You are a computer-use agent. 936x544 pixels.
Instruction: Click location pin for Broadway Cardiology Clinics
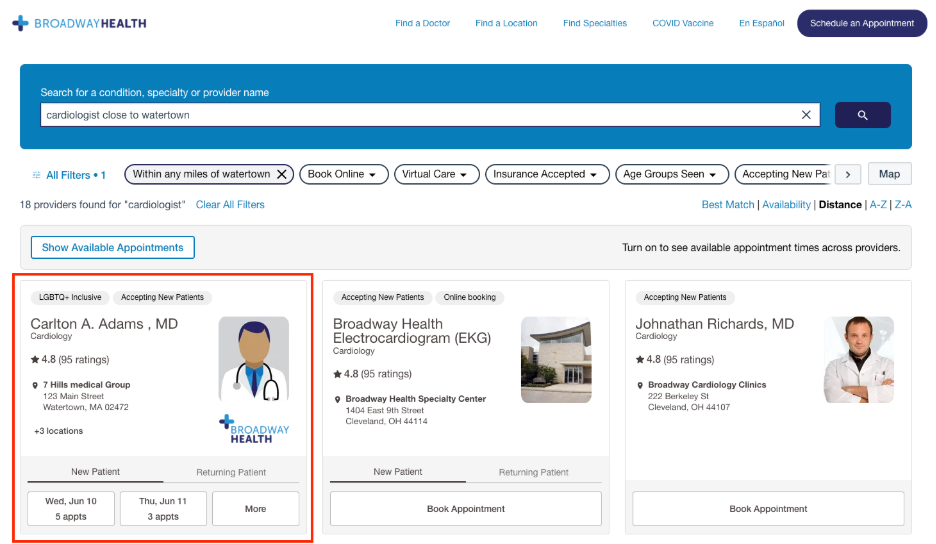click(640, 385)
